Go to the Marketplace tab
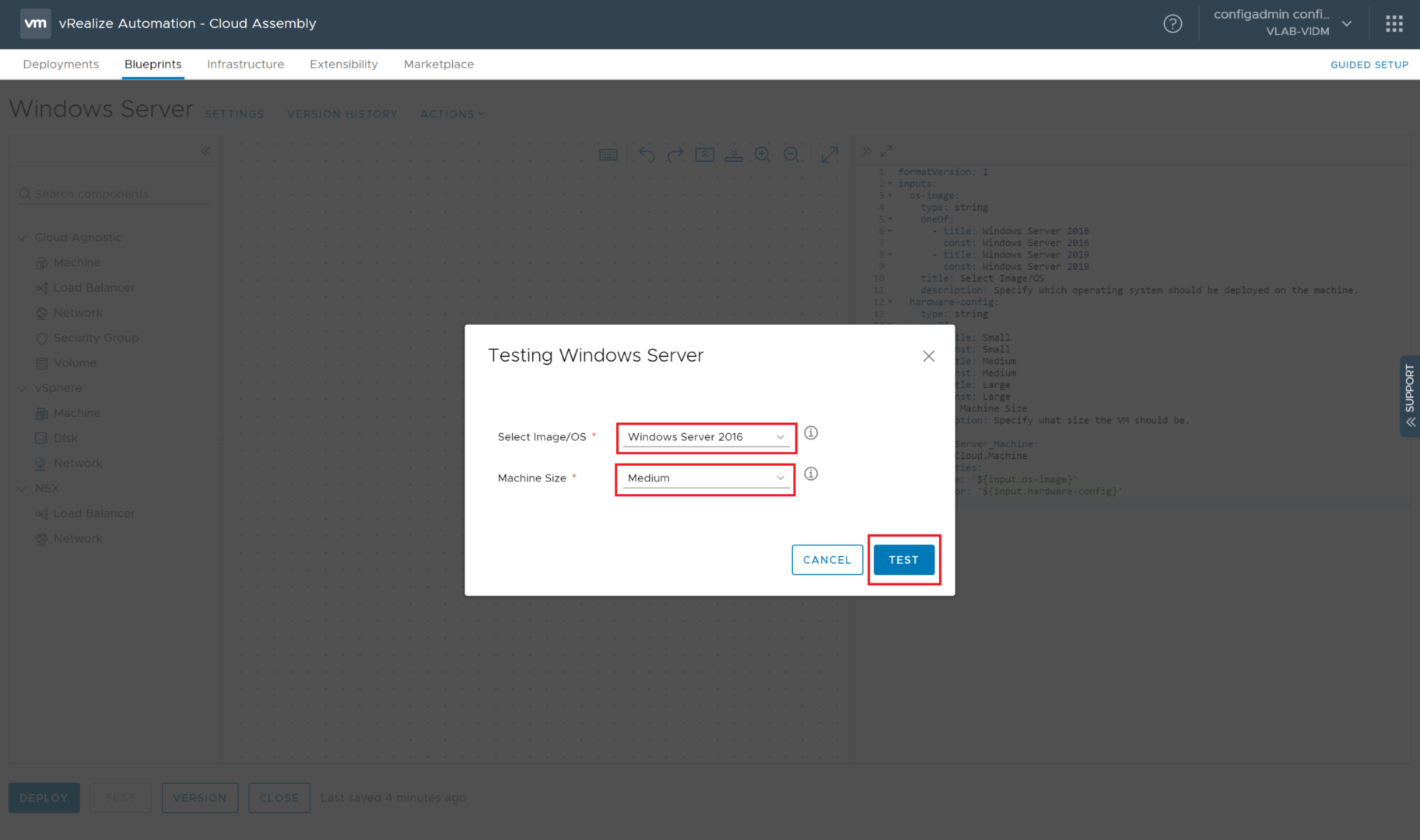The height and width of the screenshot is (840, 1420). (439, 65)
